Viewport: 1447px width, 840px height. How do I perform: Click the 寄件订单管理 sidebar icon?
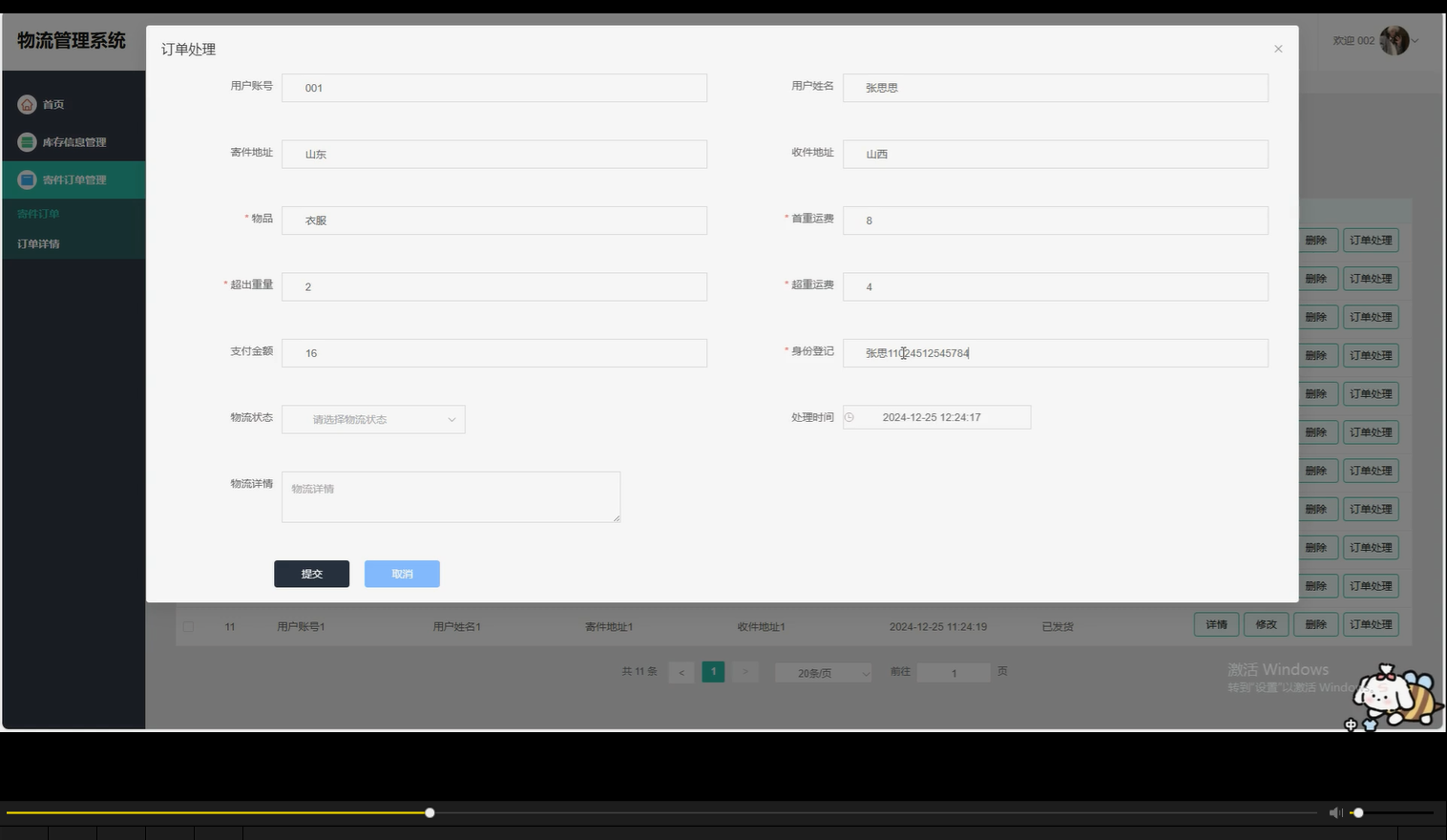point(27,179)
